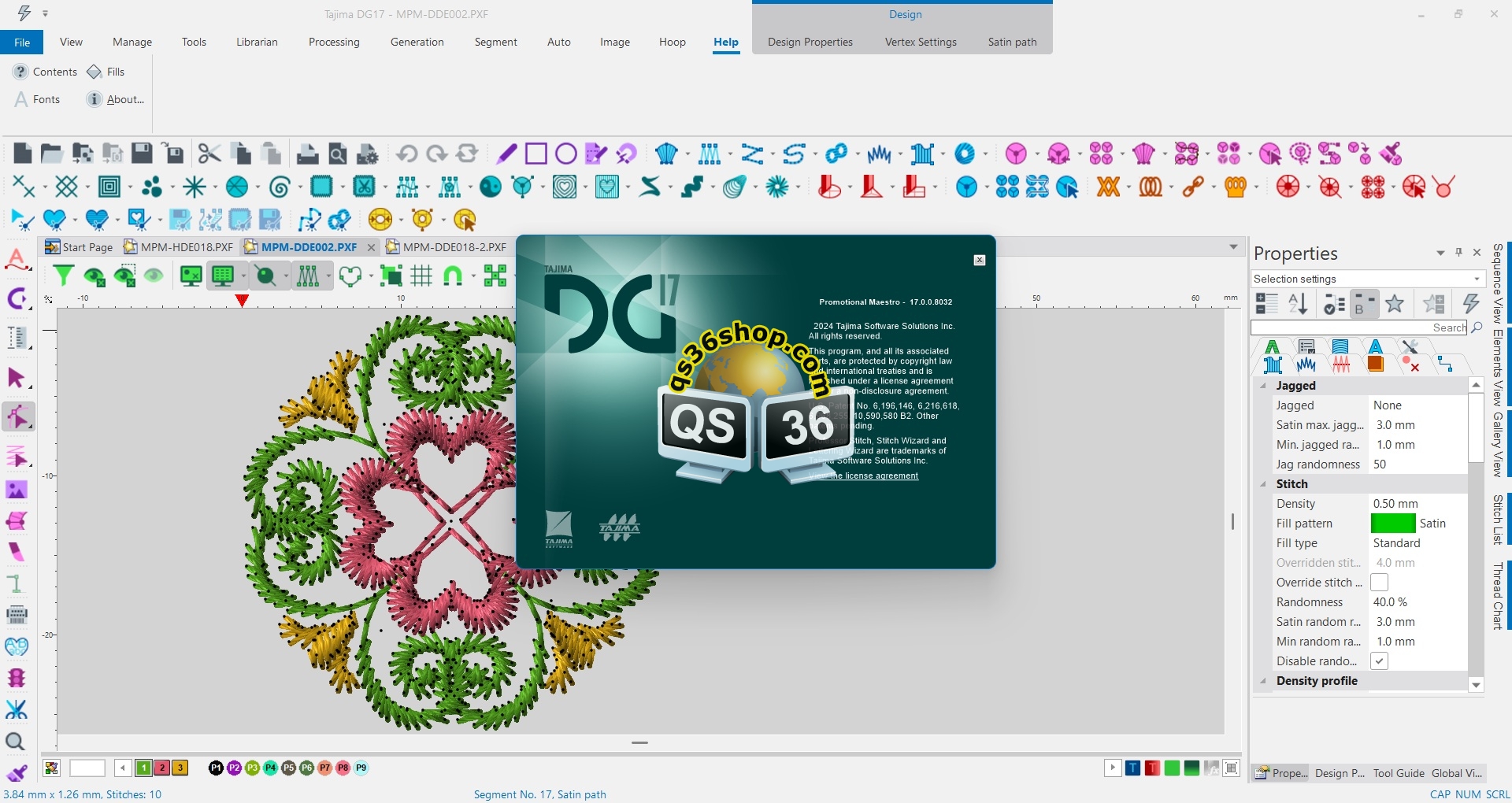The height and width of the screenshot is (803, 1512).
Task: Switch to Thread Chart side tab
Action: [x=1498, y=596]
